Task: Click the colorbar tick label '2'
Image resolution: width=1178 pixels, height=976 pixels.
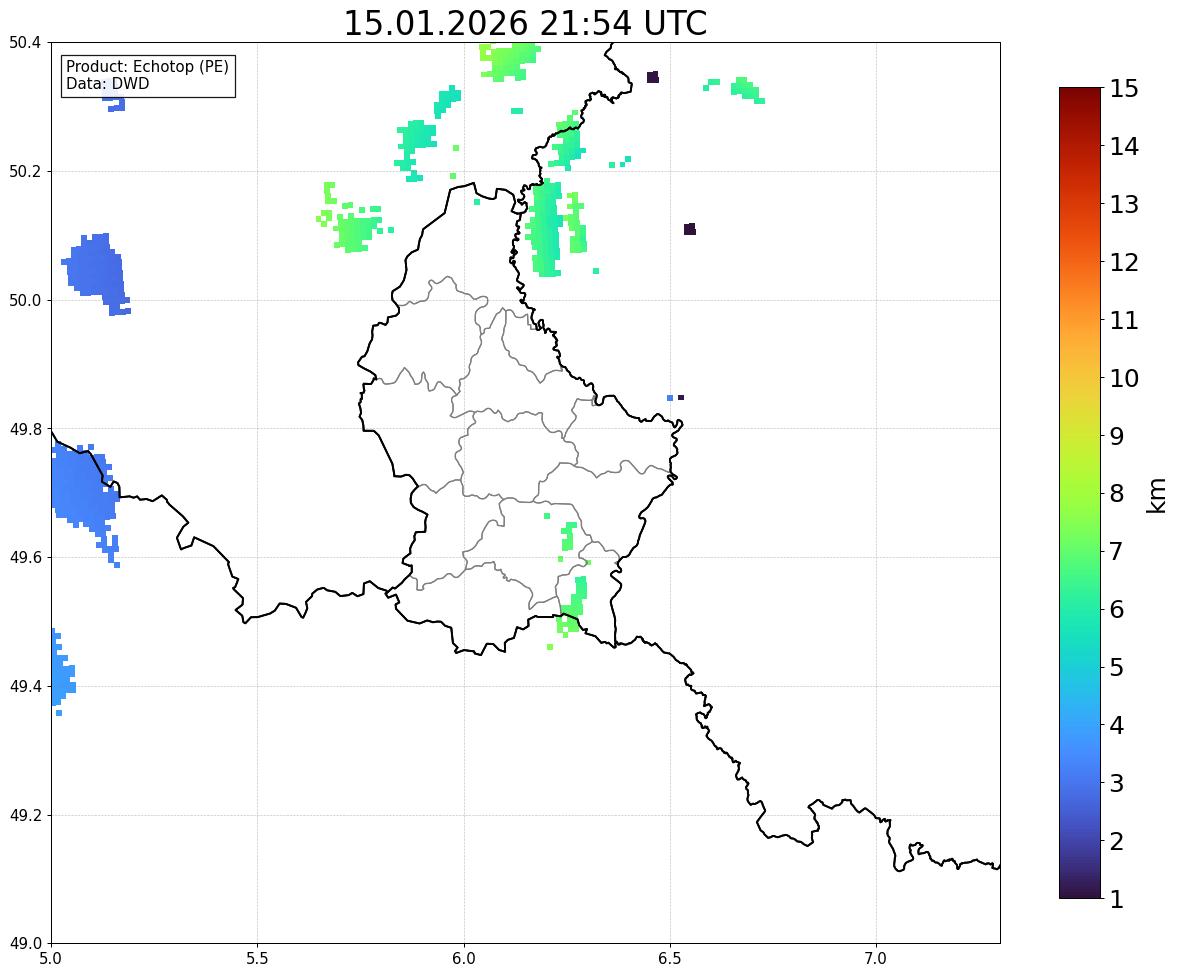Action: (x=1117, y=841)
